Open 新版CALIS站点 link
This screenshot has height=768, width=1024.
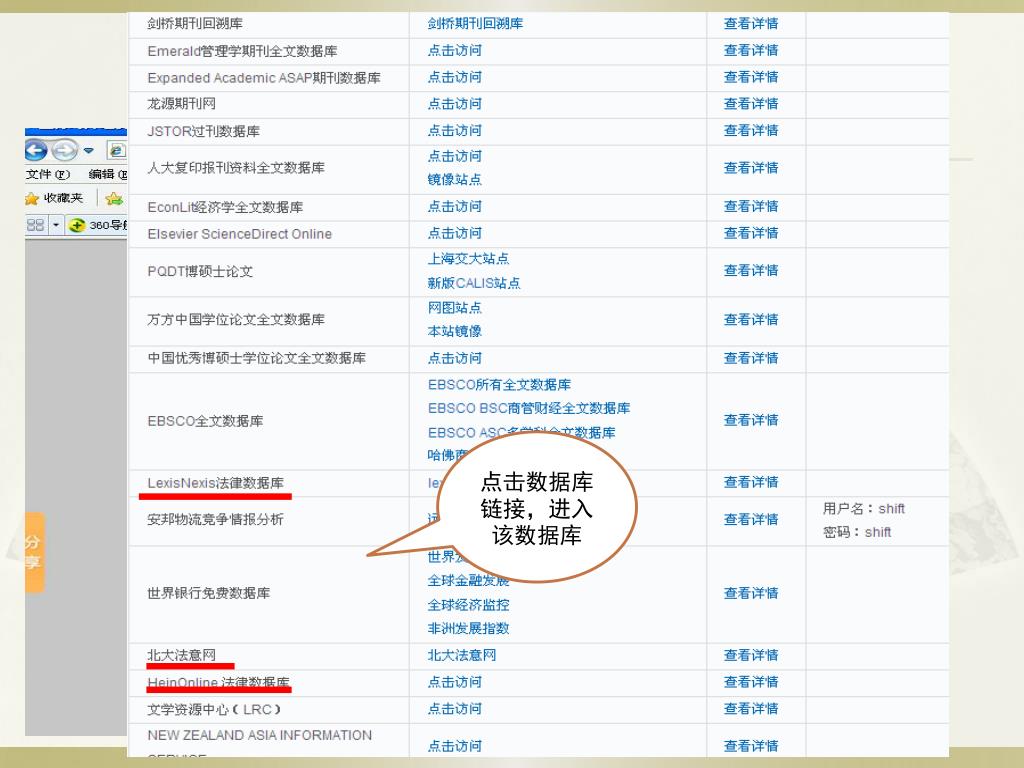(x=474, y=283)
